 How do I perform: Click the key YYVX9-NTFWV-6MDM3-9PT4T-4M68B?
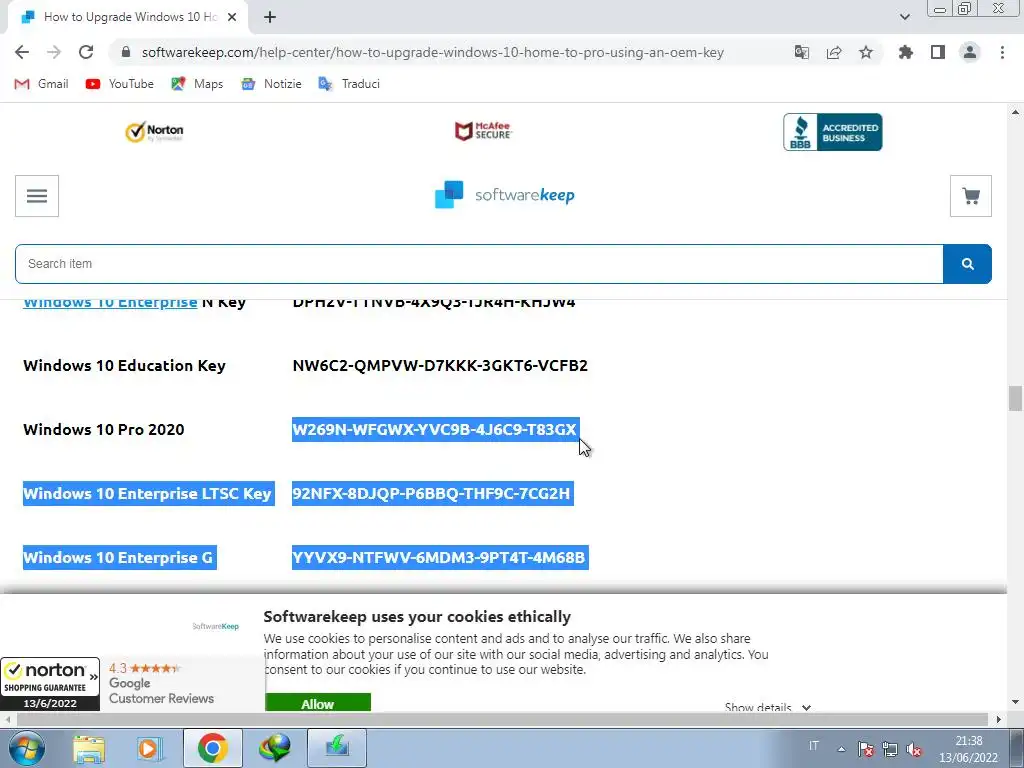click(x=440, y=558)
